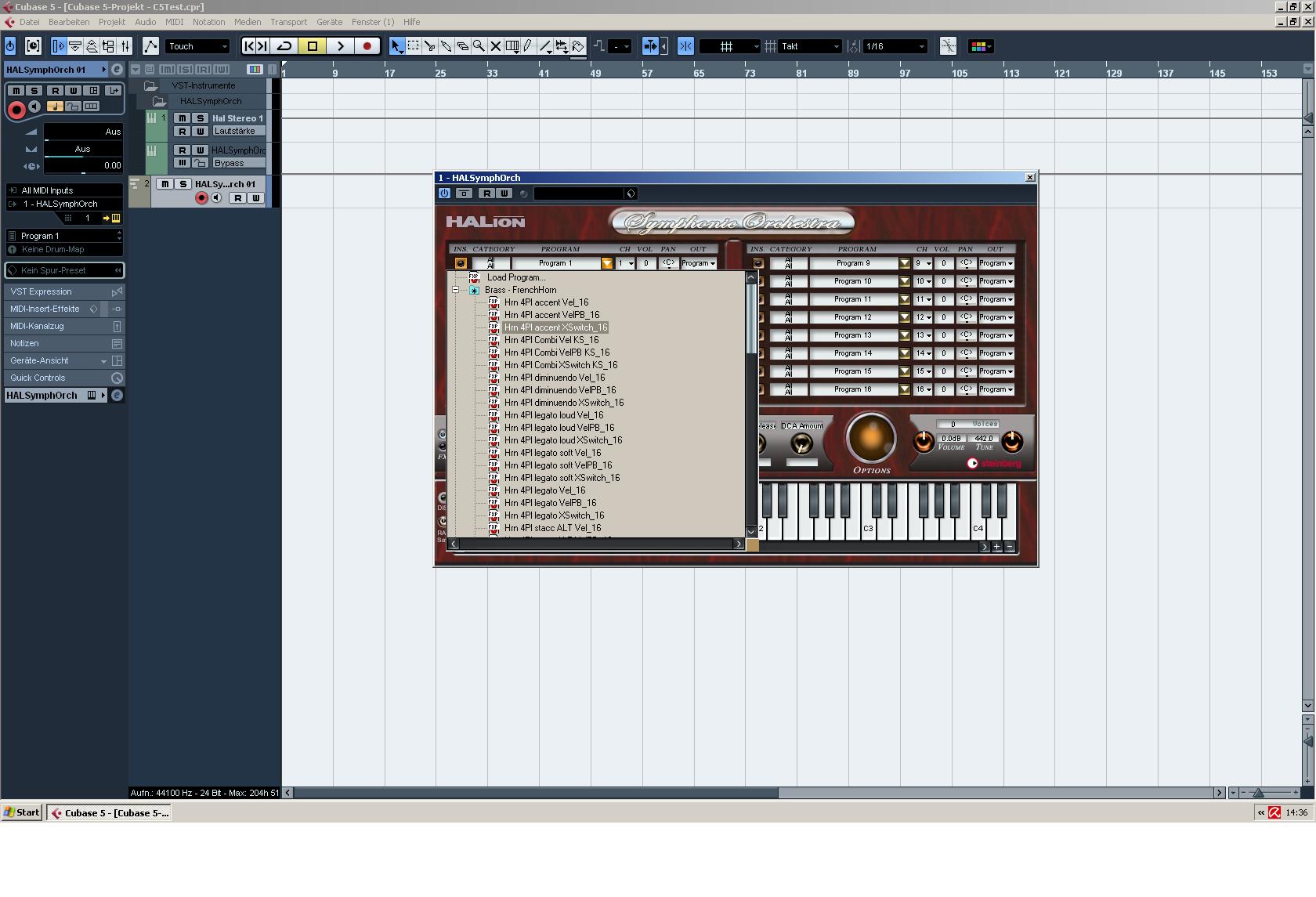Click the preset list vertical scrollbar down arrow

(751, 531)
